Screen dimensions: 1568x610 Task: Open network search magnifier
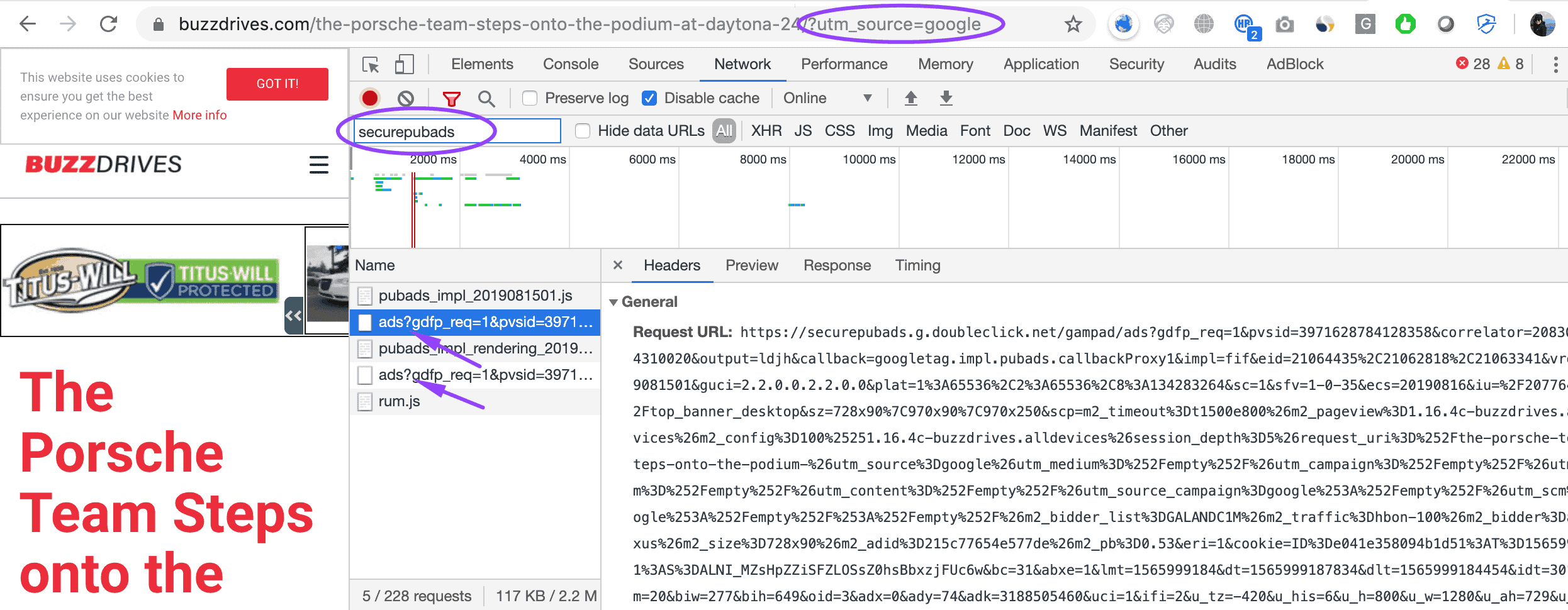pyautogui.click(x=486, y=99)
